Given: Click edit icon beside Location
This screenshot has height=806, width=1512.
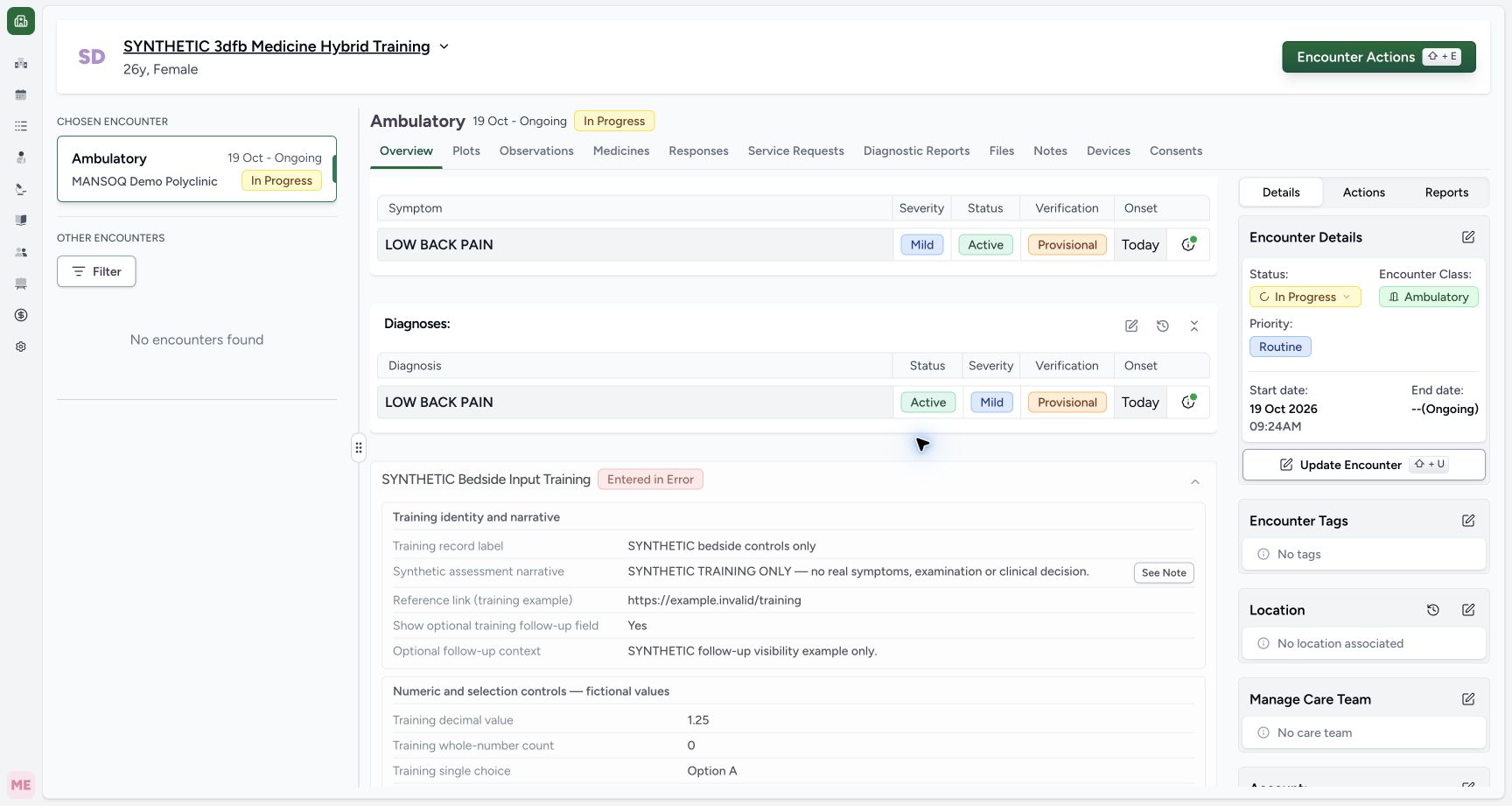Looking at the screenshot, I should coord(1468,610).
